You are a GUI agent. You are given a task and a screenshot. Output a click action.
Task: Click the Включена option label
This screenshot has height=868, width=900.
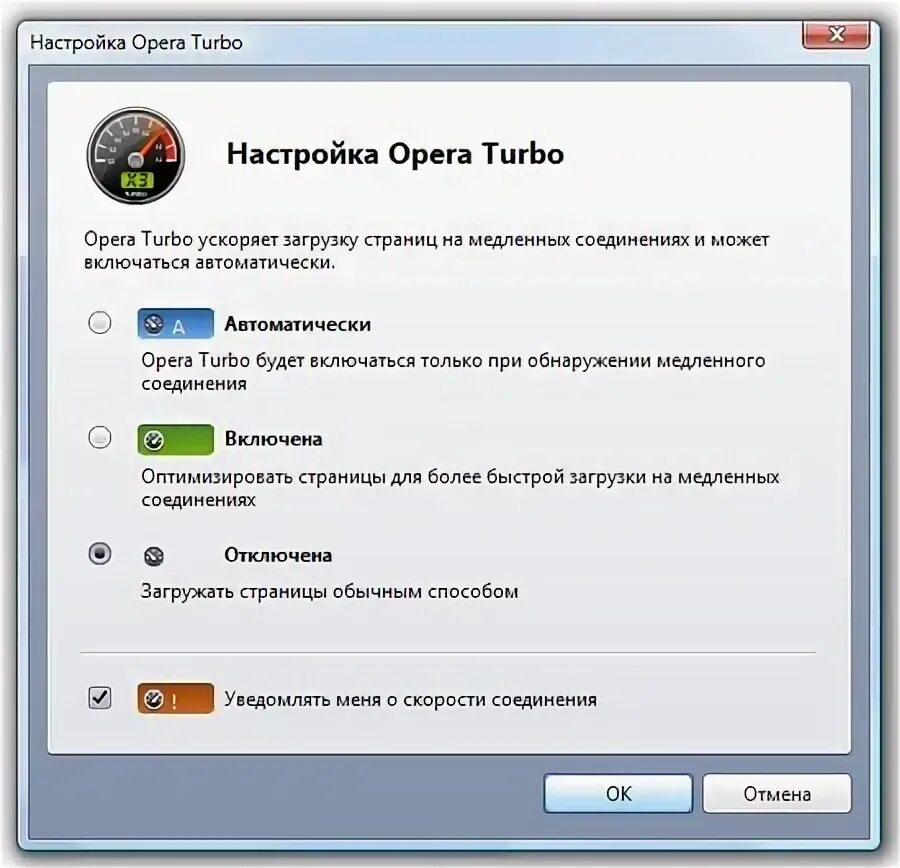[273, 439]
